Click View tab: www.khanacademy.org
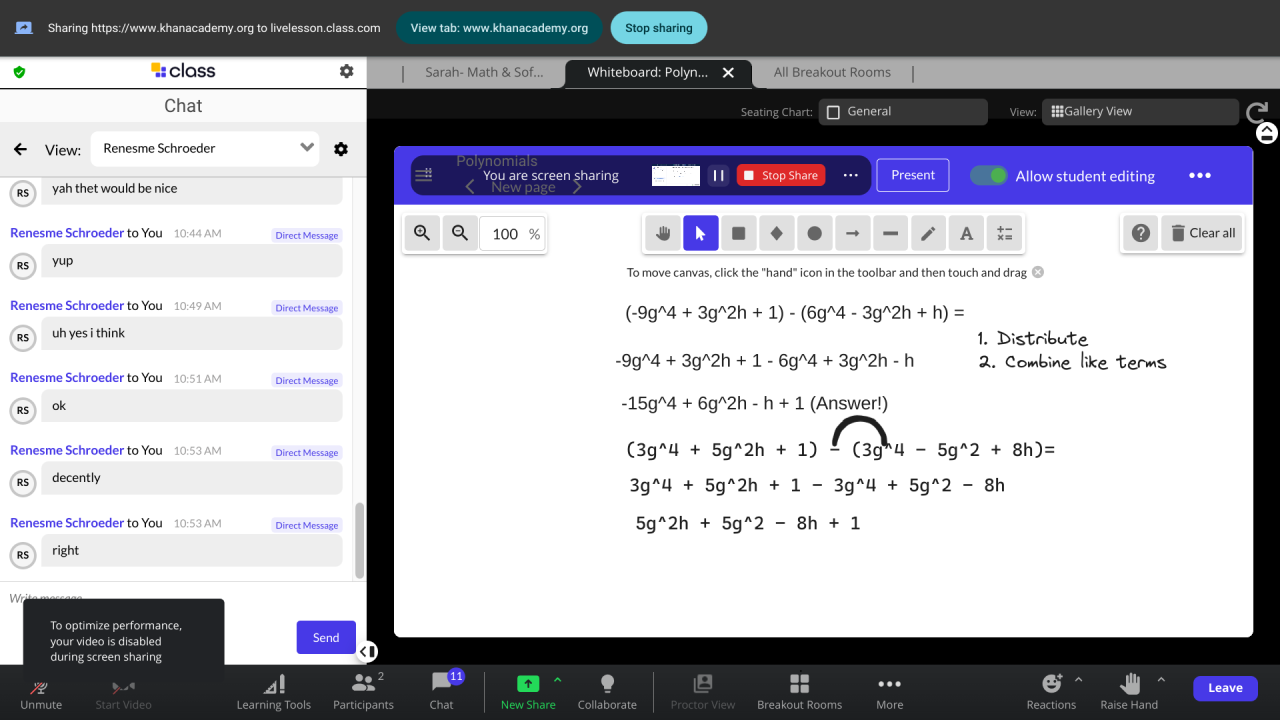Viewport: 1280px width, 720px height. click(499, 28)
